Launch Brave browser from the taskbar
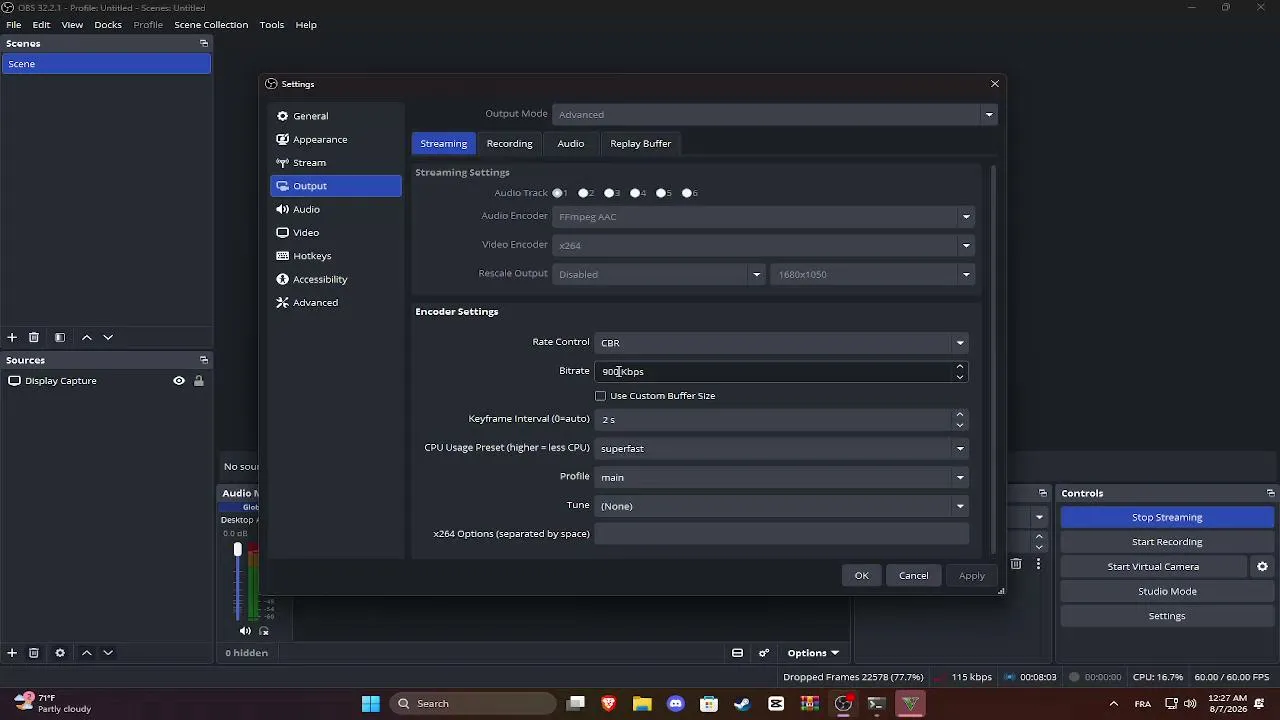1280x720 pixels. pyautogui.click(x=608, y=704)
